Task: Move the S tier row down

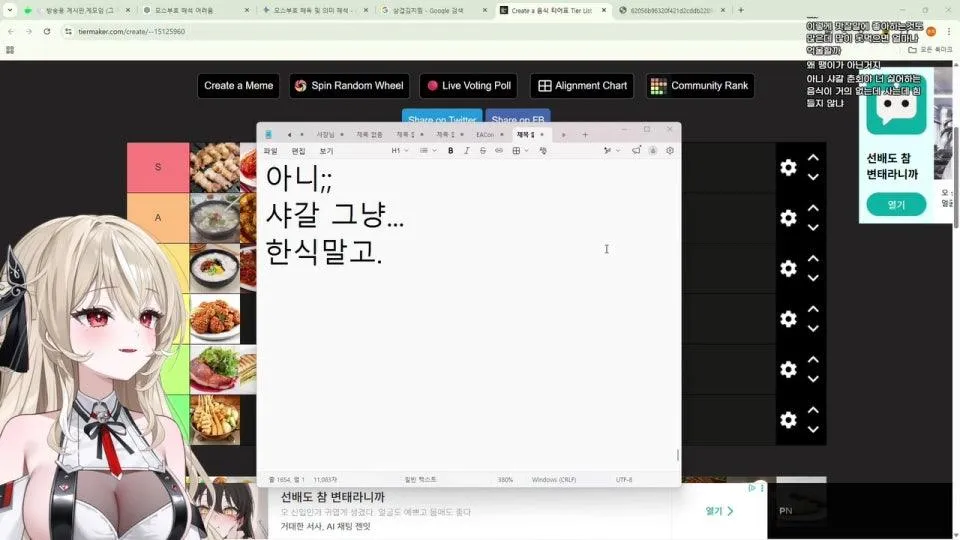Action: (x=813, y=177)
